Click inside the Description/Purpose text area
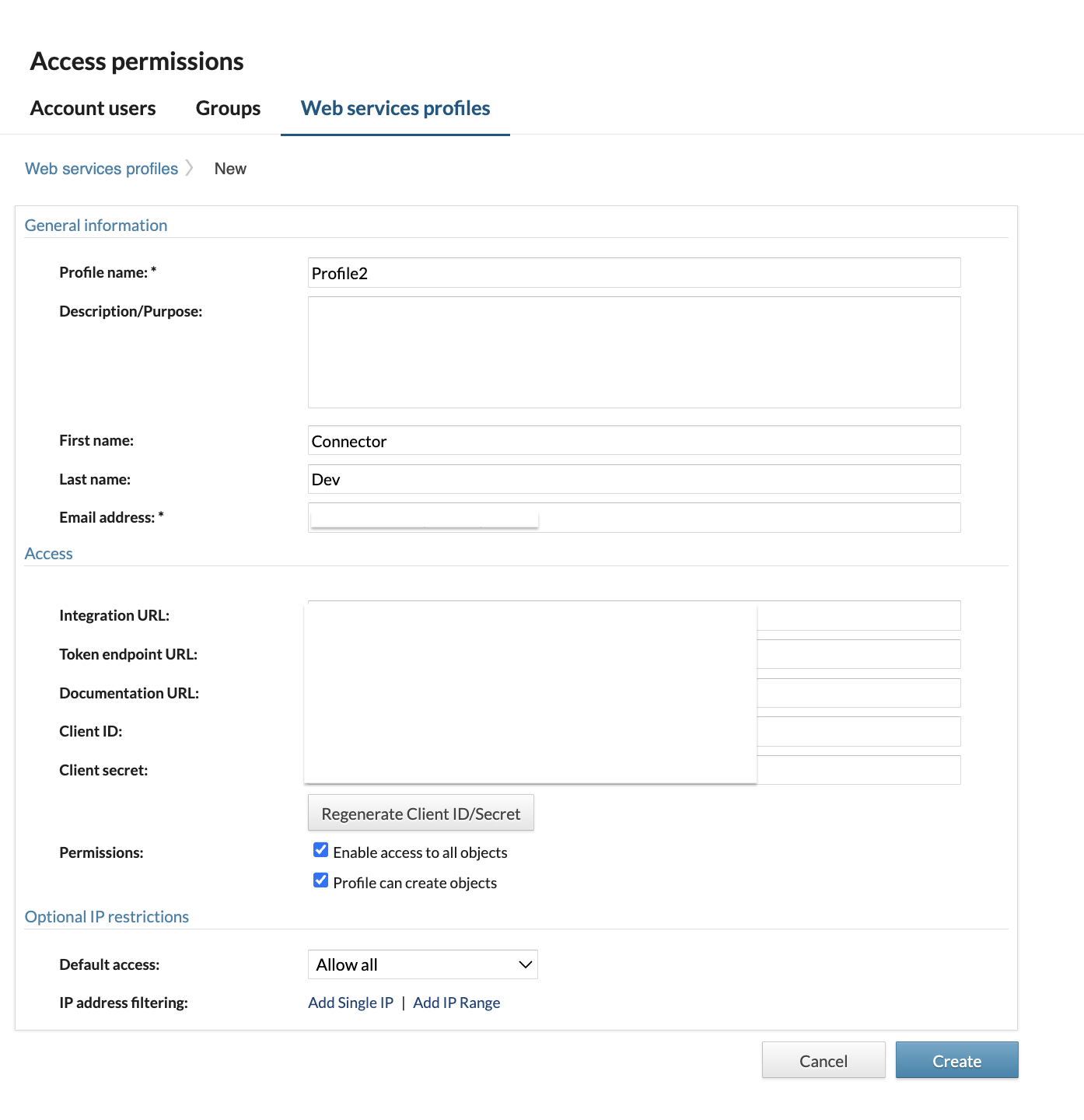Viewport: 1084px width, 1120px height. 634,352
